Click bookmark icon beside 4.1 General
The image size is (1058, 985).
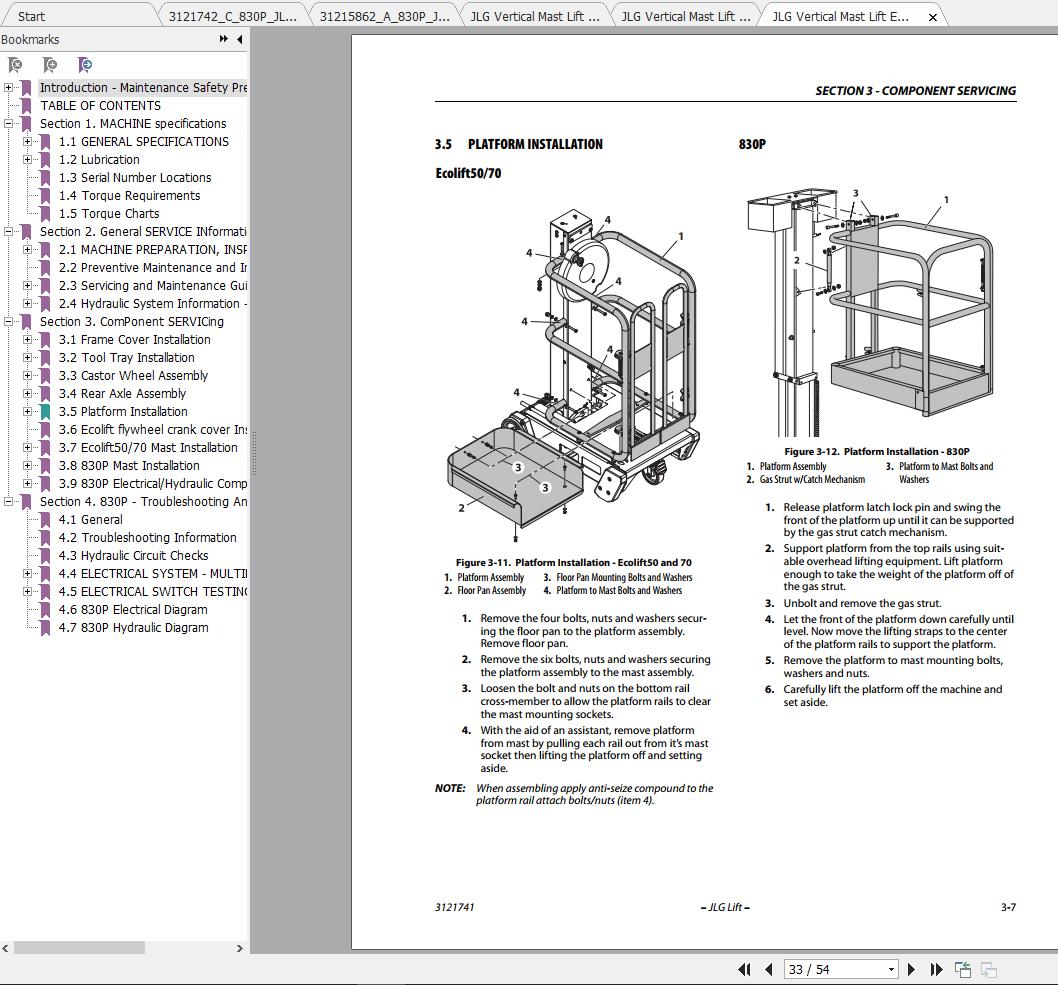45,520
